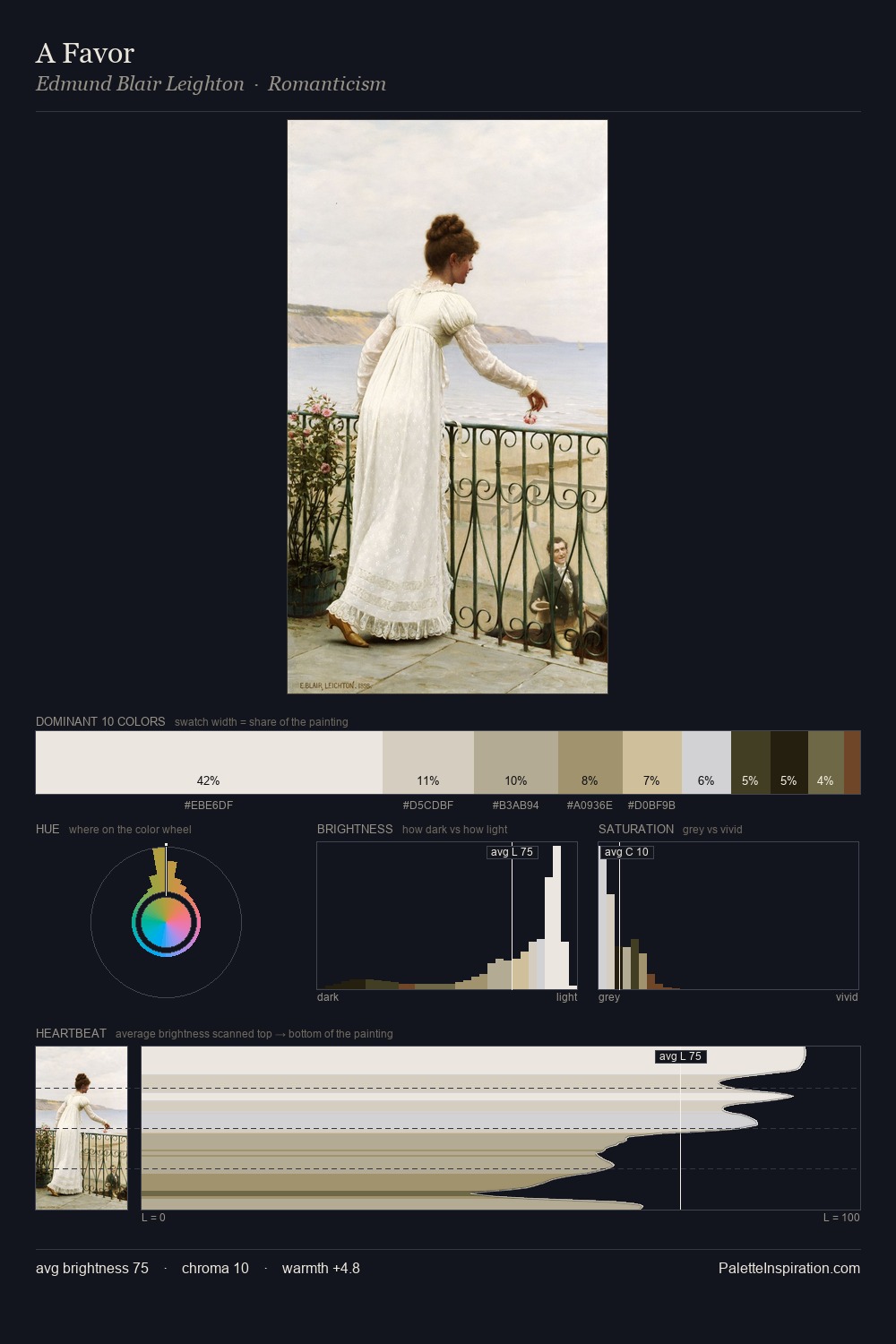Click the painting thumbnail beside the heartbeat chart
896x1344 pixels.
point(82,1128)
